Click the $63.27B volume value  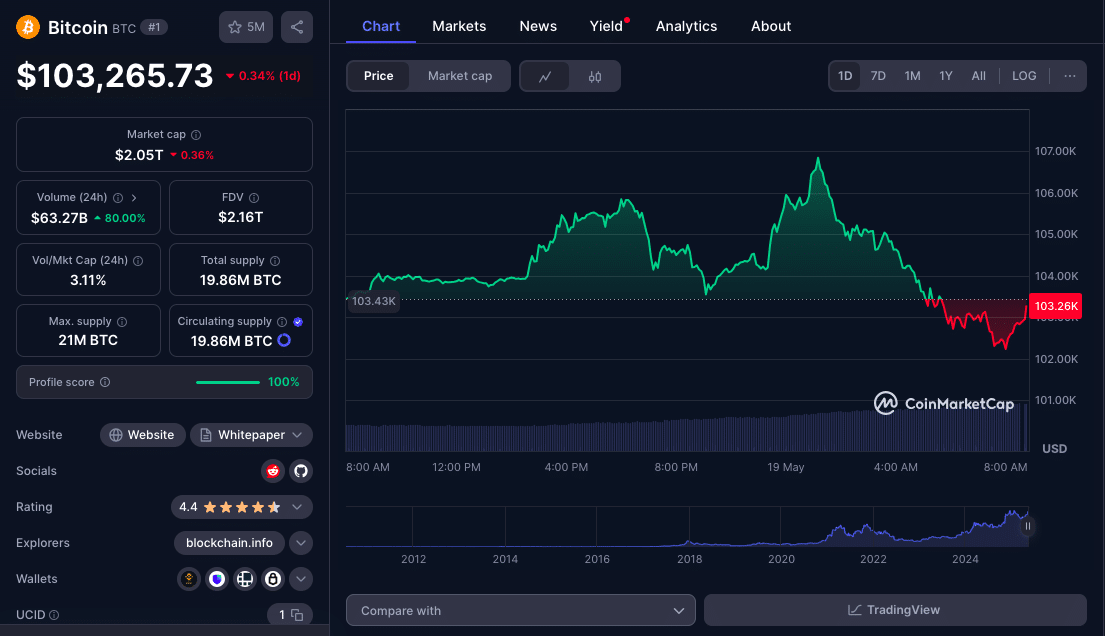tap(59, 218)
